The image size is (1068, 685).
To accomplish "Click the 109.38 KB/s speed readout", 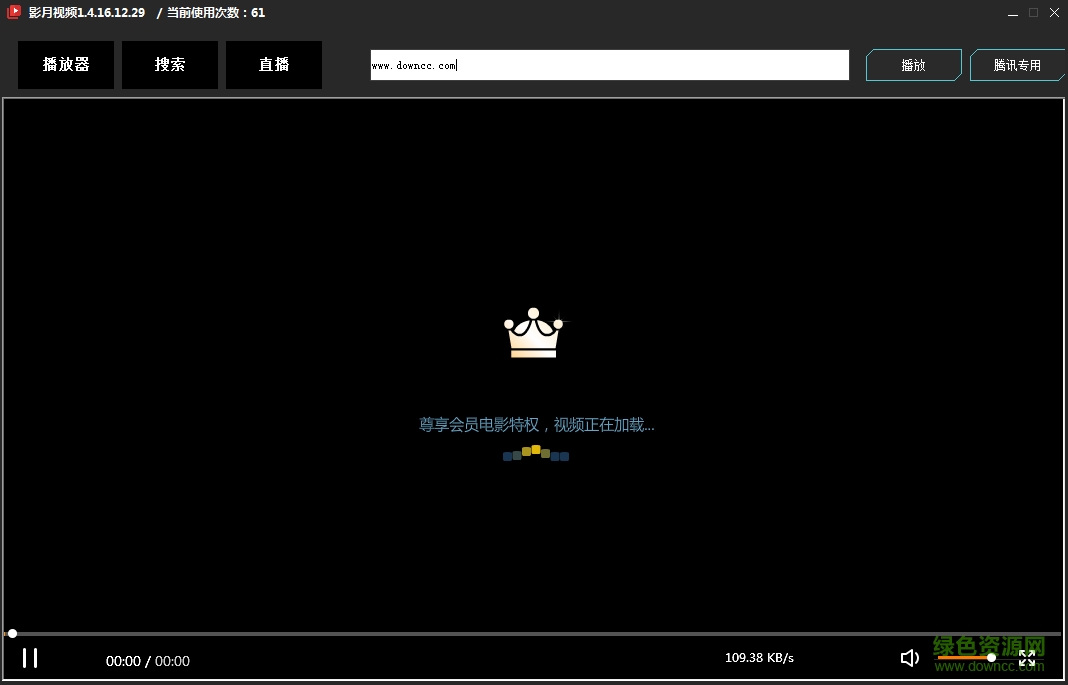I will [759, 657].
